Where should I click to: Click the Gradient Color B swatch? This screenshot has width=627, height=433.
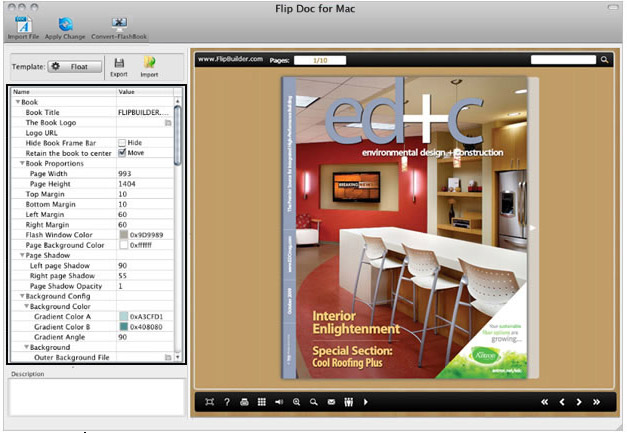click(124, 327)
